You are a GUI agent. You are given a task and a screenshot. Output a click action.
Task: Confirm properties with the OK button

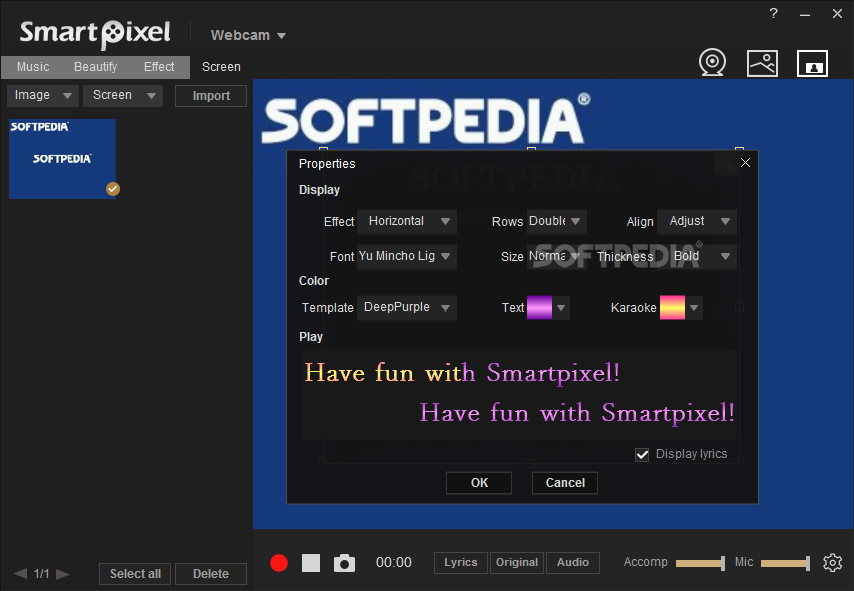479,483
